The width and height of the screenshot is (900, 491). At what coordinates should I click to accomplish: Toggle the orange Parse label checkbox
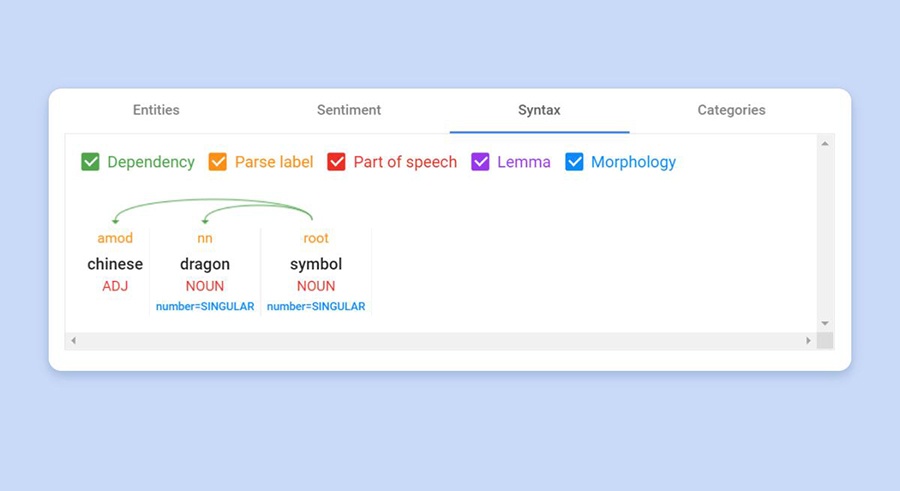tap(218, 162)
